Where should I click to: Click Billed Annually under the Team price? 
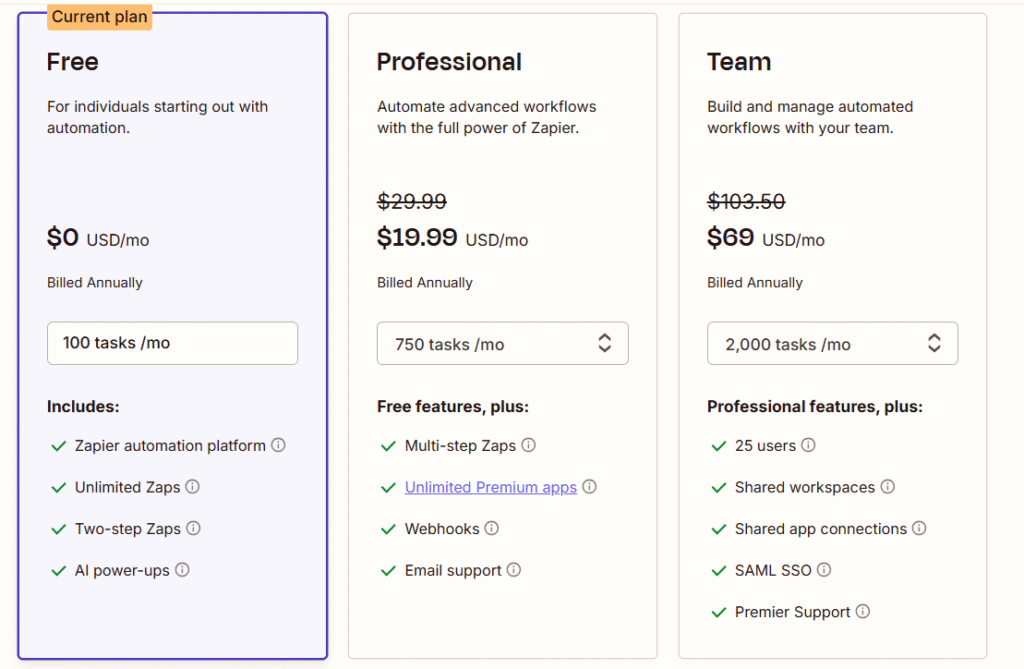755,282
